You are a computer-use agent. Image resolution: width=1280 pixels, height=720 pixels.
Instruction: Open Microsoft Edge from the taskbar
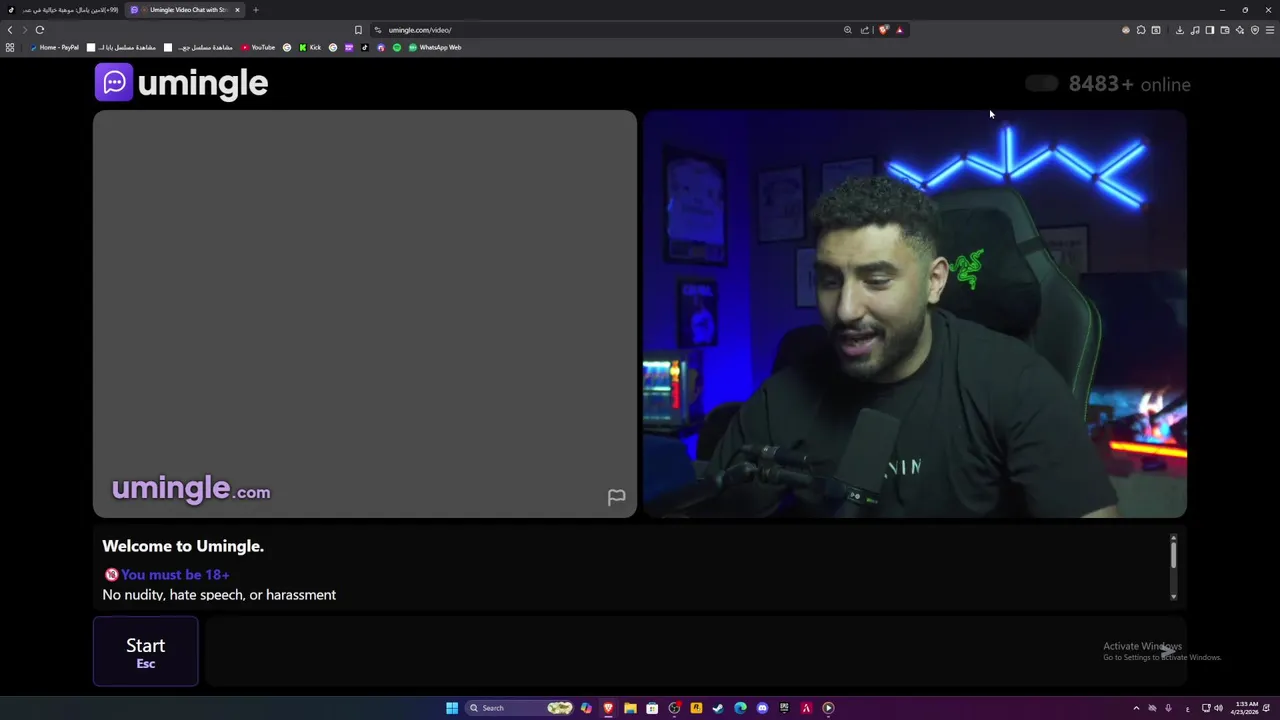(740, 708)
